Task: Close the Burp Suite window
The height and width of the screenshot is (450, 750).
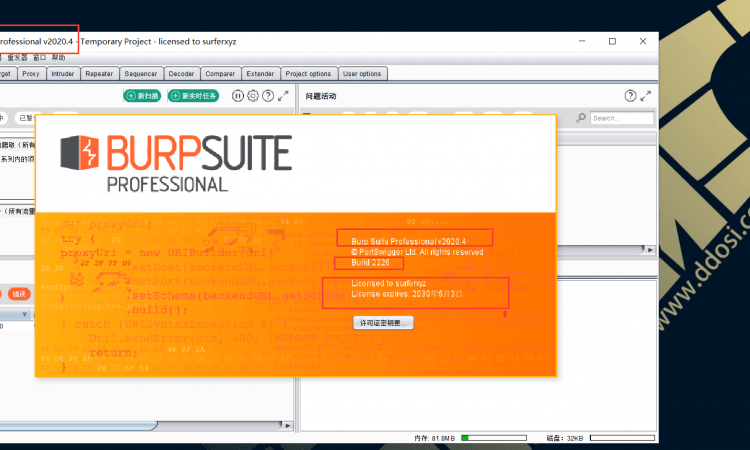Action: (x=643, y=42)
